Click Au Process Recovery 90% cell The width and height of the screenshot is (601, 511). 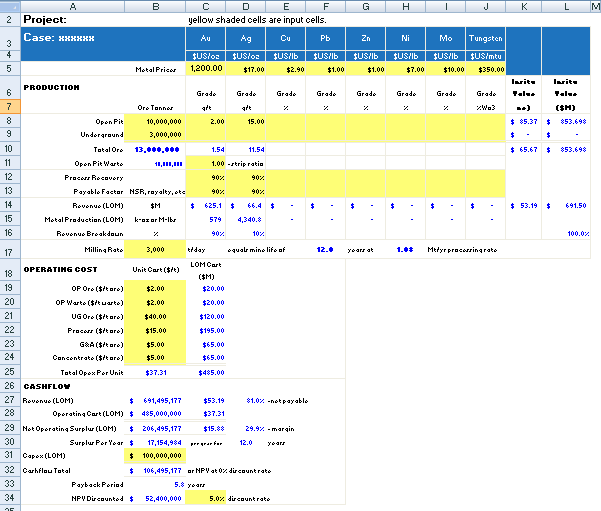coord(206,177)
